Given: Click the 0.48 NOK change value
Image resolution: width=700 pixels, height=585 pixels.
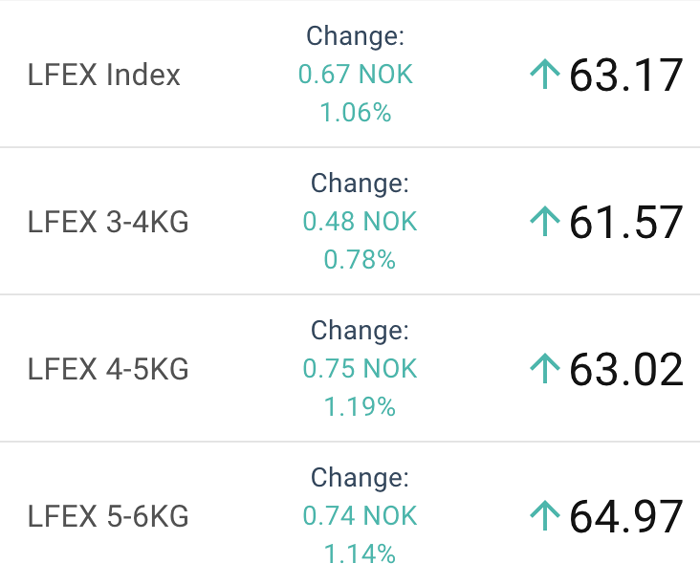Looking at the screenshot, I should click(x=360, y=221).
